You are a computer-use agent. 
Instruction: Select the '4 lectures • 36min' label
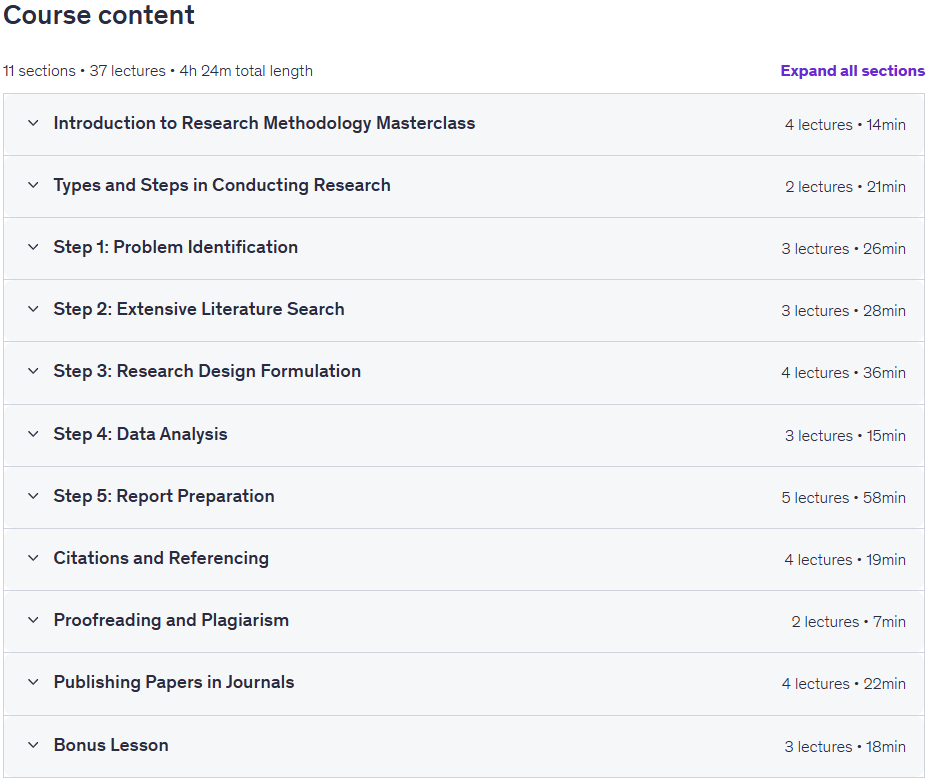[x=843, y=373]
